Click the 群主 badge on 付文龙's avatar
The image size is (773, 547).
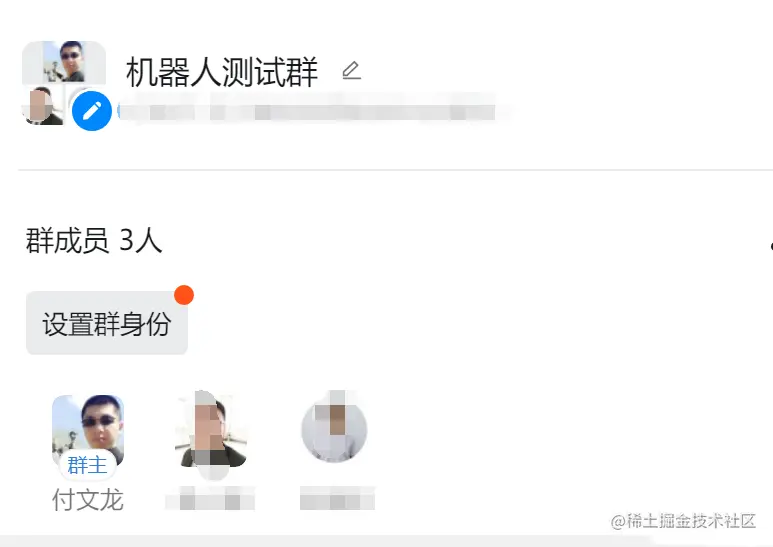(87, 465)
